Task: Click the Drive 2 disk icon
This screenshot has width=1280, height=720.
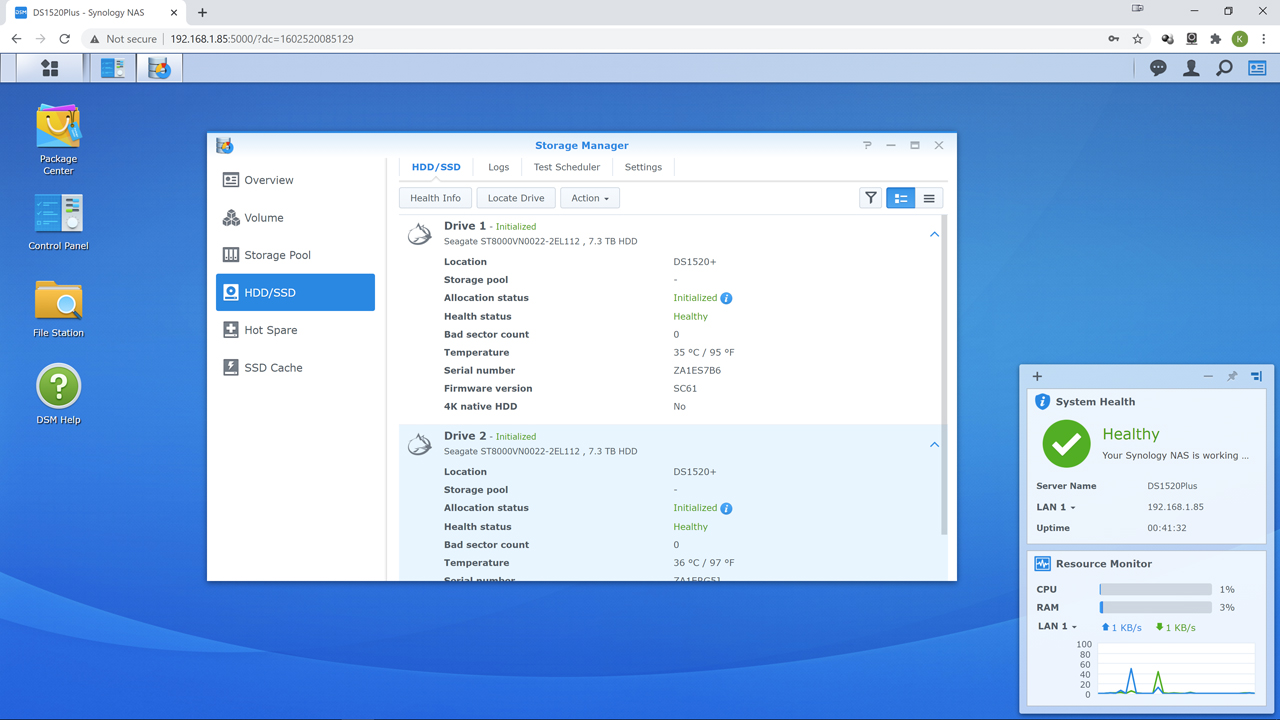Action: tap(420, 444)
